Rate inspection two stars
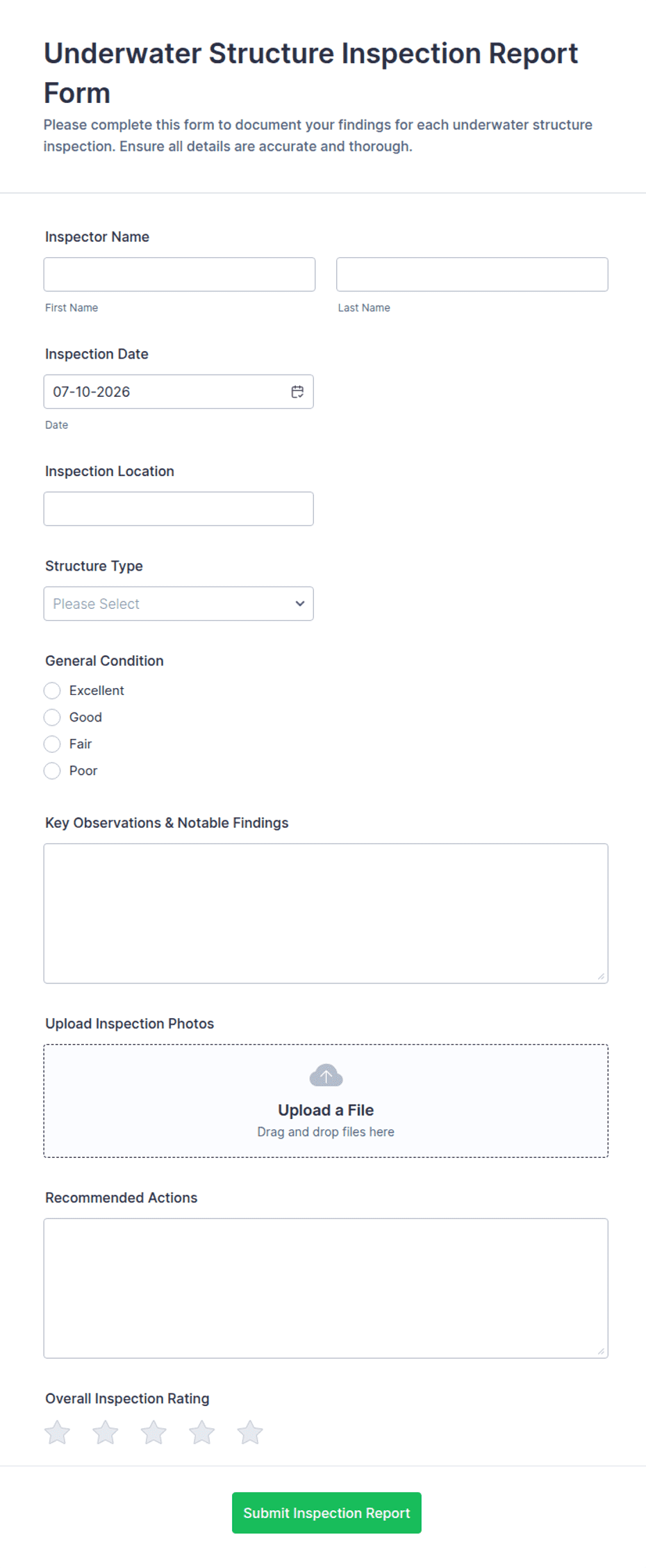646x1568 pixels. point(106,1432)
